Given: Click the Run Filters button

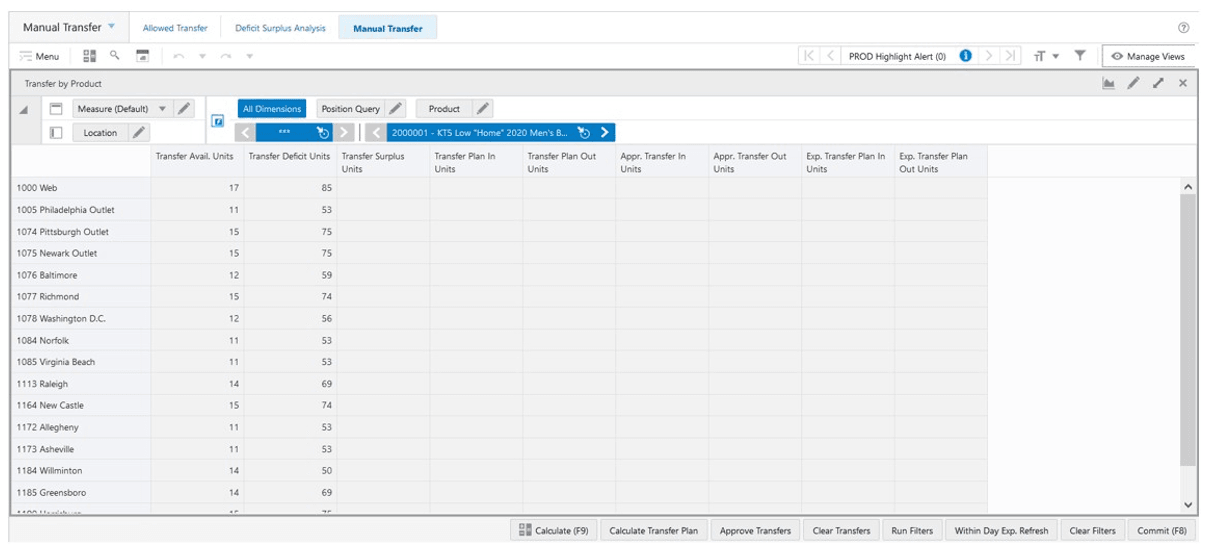Looking at the screenshot, I should [x=912, y=531].
